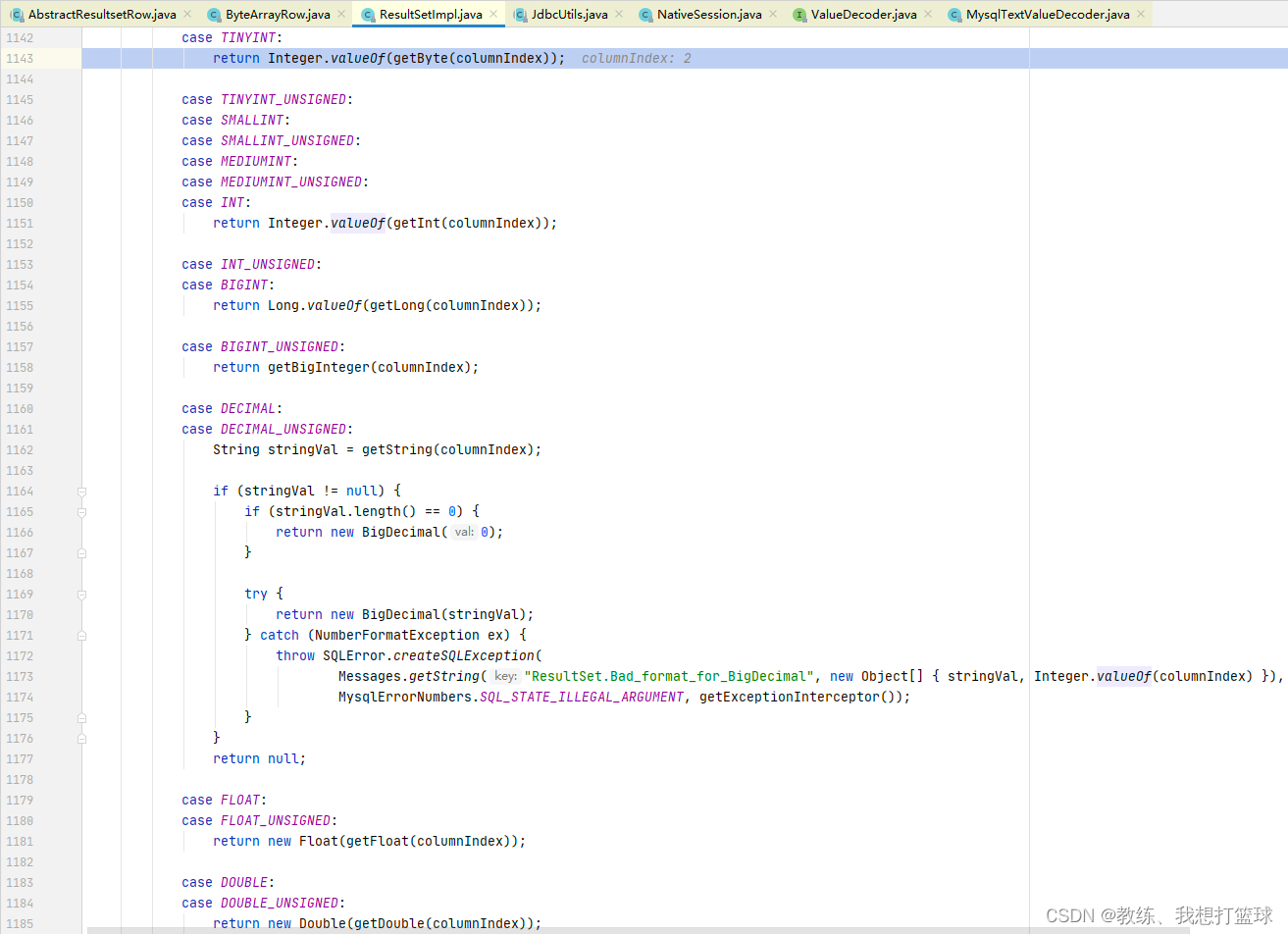Screen dimensions: 1288x934
Task: Click BIGINT_UNSIGNED case label
Action: 280,347
